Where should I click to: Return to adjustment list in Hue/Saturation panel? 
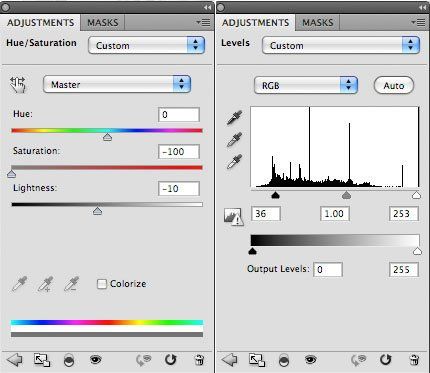click(15, 360)
